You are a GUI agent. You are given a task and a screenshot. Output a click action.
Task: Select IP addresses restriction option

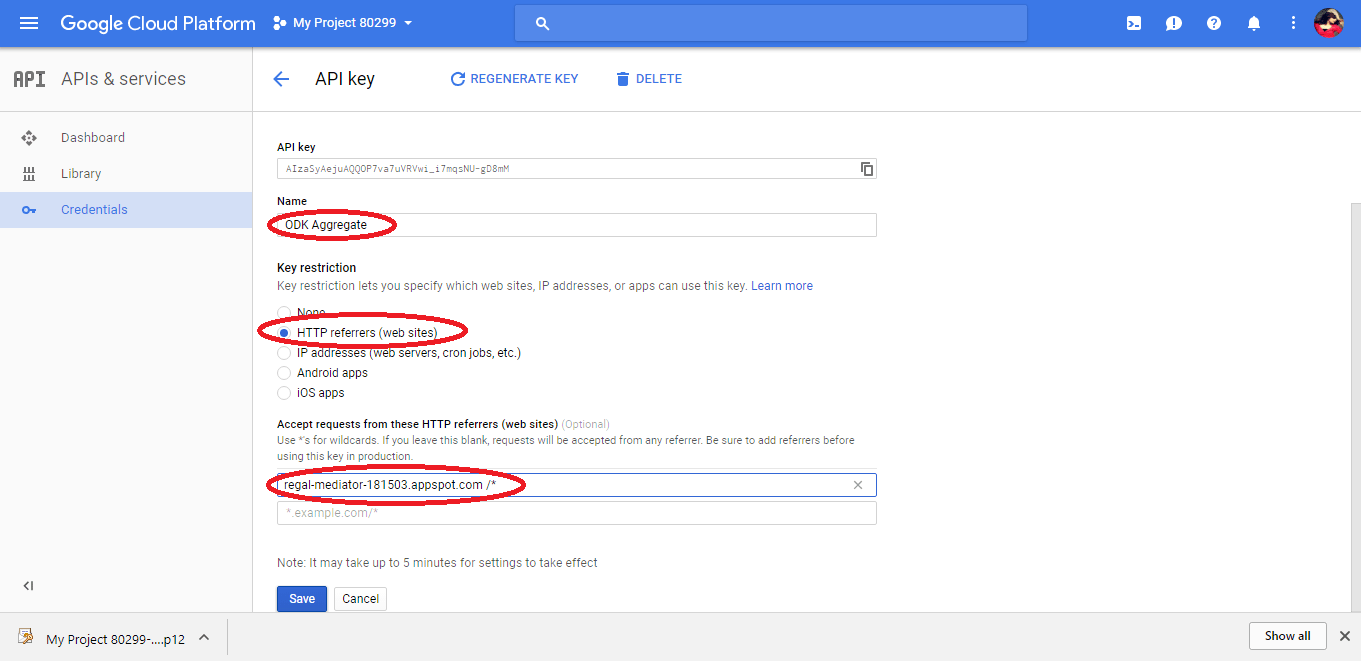(x=284, y=353)
